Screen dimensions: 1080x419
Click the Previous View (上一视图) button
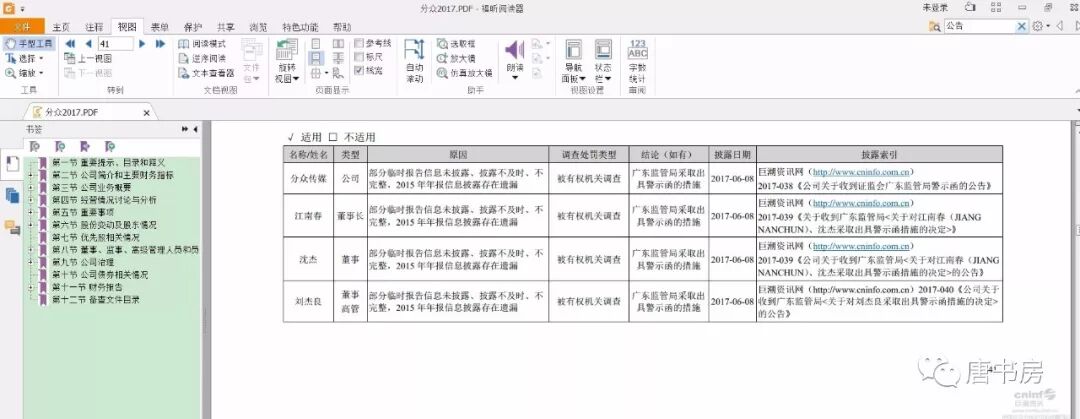point(88,59)
